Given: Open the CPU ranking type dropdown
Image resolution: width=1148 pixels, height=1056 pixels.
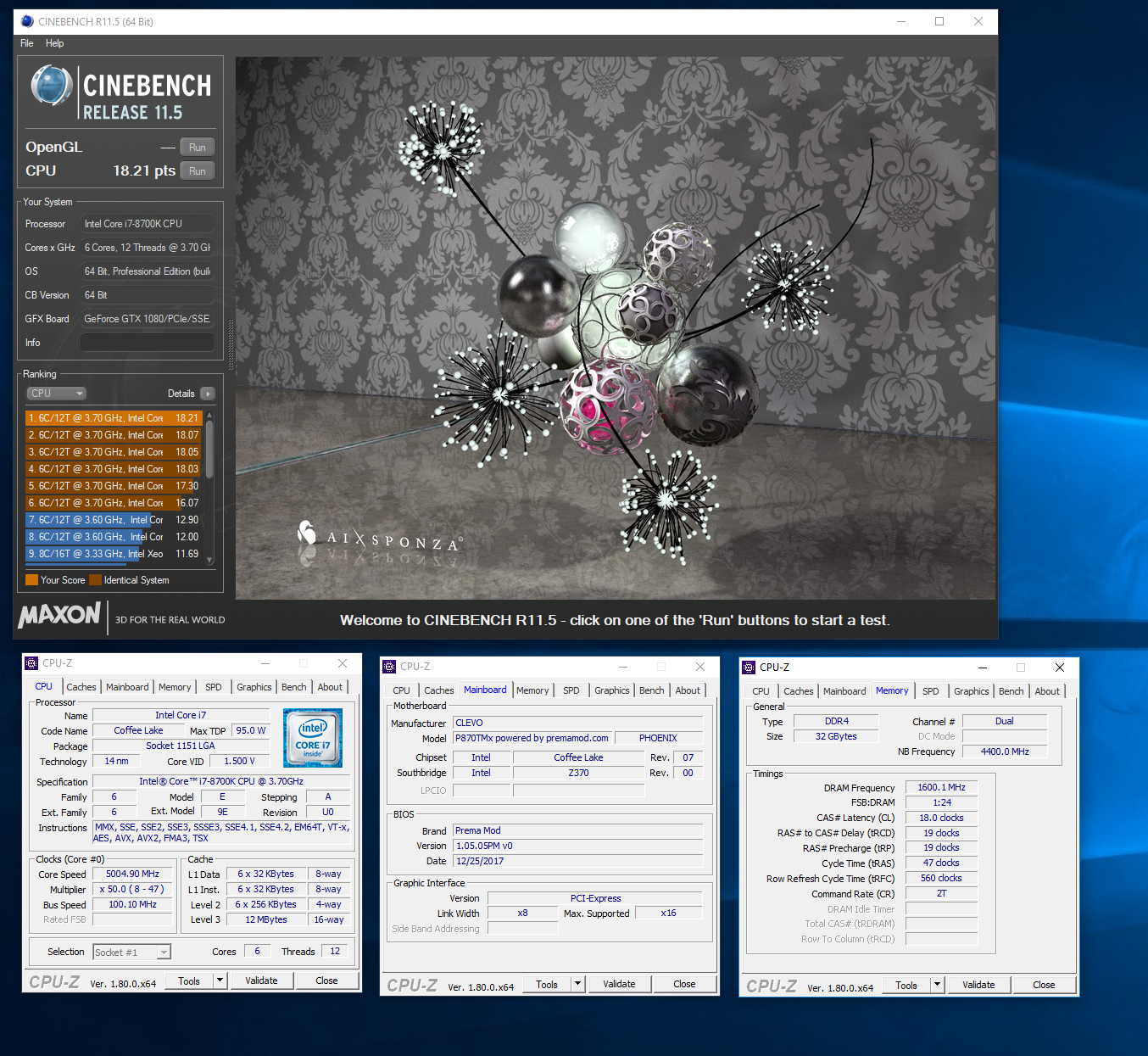Looking at the screenshot, I should [57, 394].
